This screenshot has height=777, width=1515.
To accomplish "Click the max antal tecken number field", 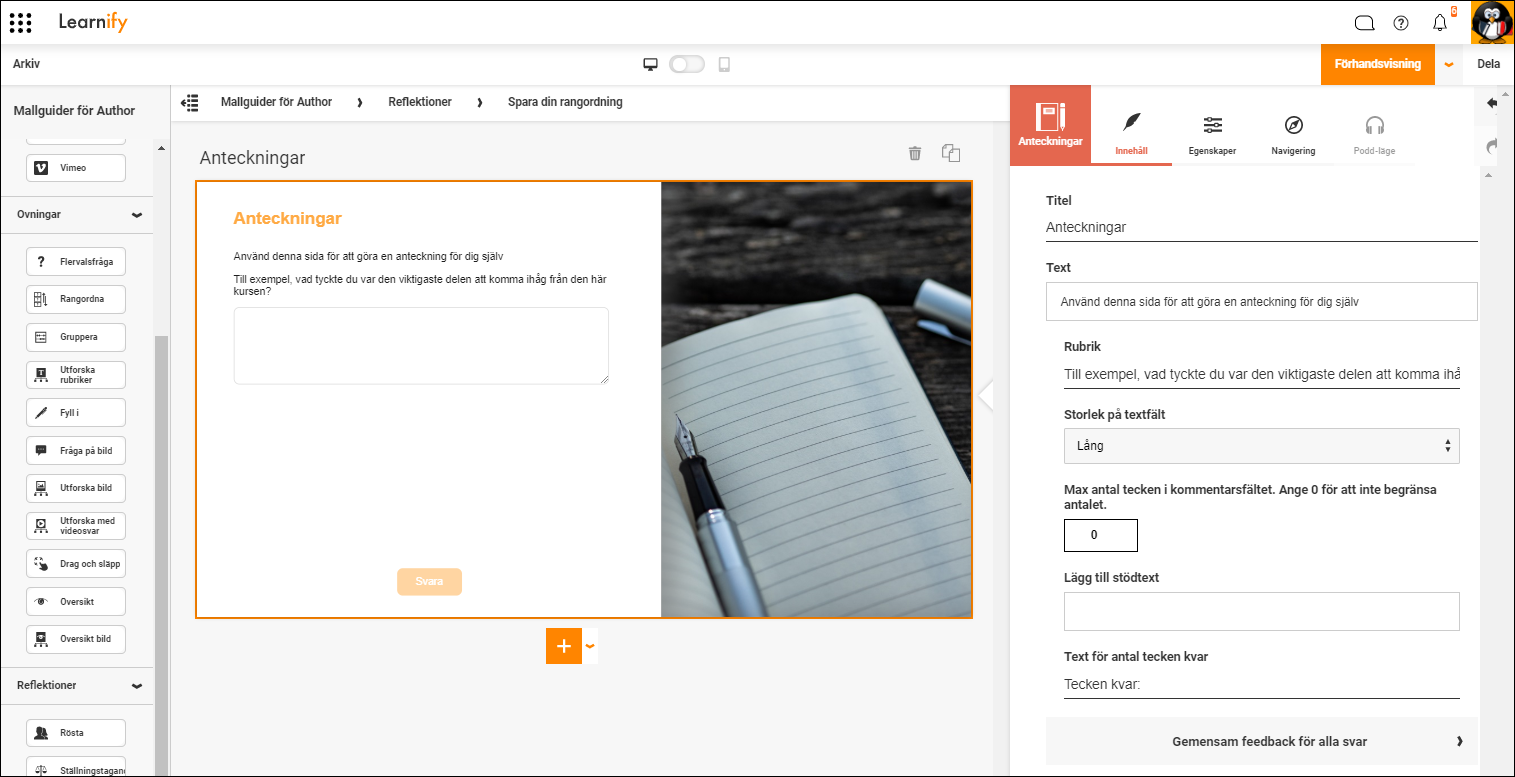I will [1100, 535].
